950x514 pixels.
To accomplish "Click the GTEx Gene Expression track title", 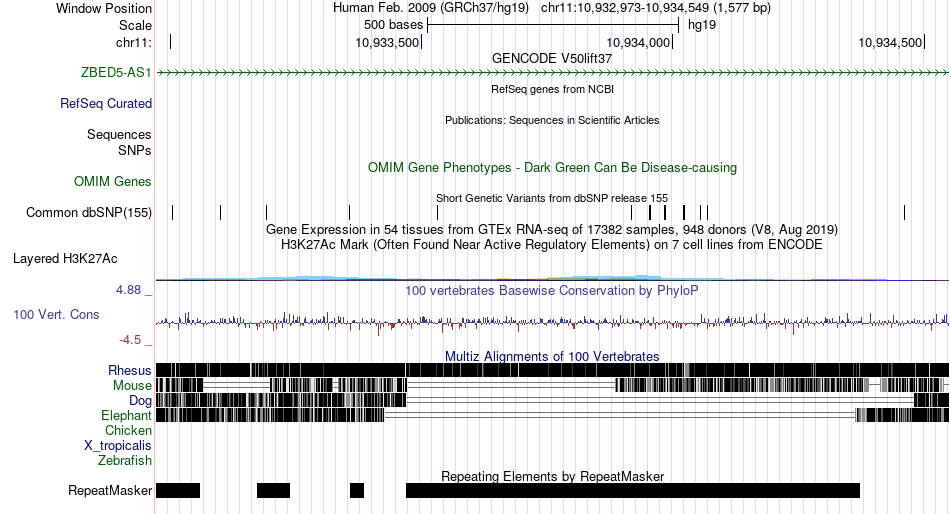I will point(552,230).
